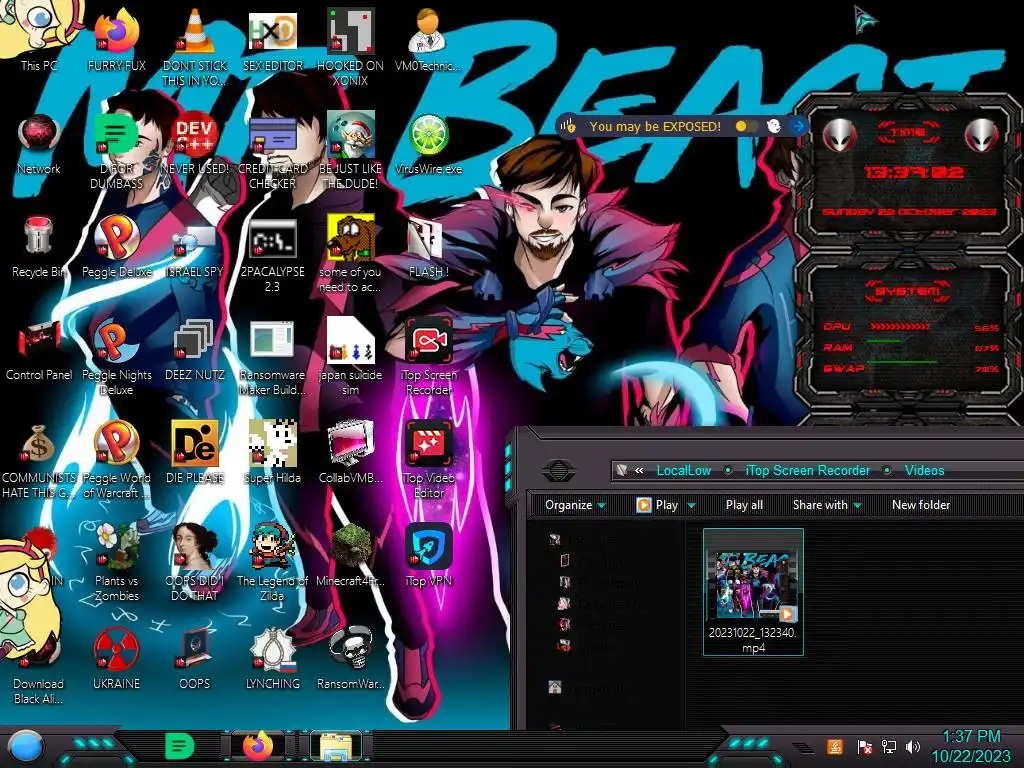
Task: Switch to File Explorer on the taskbar
Action: click(x=336, y=746)
